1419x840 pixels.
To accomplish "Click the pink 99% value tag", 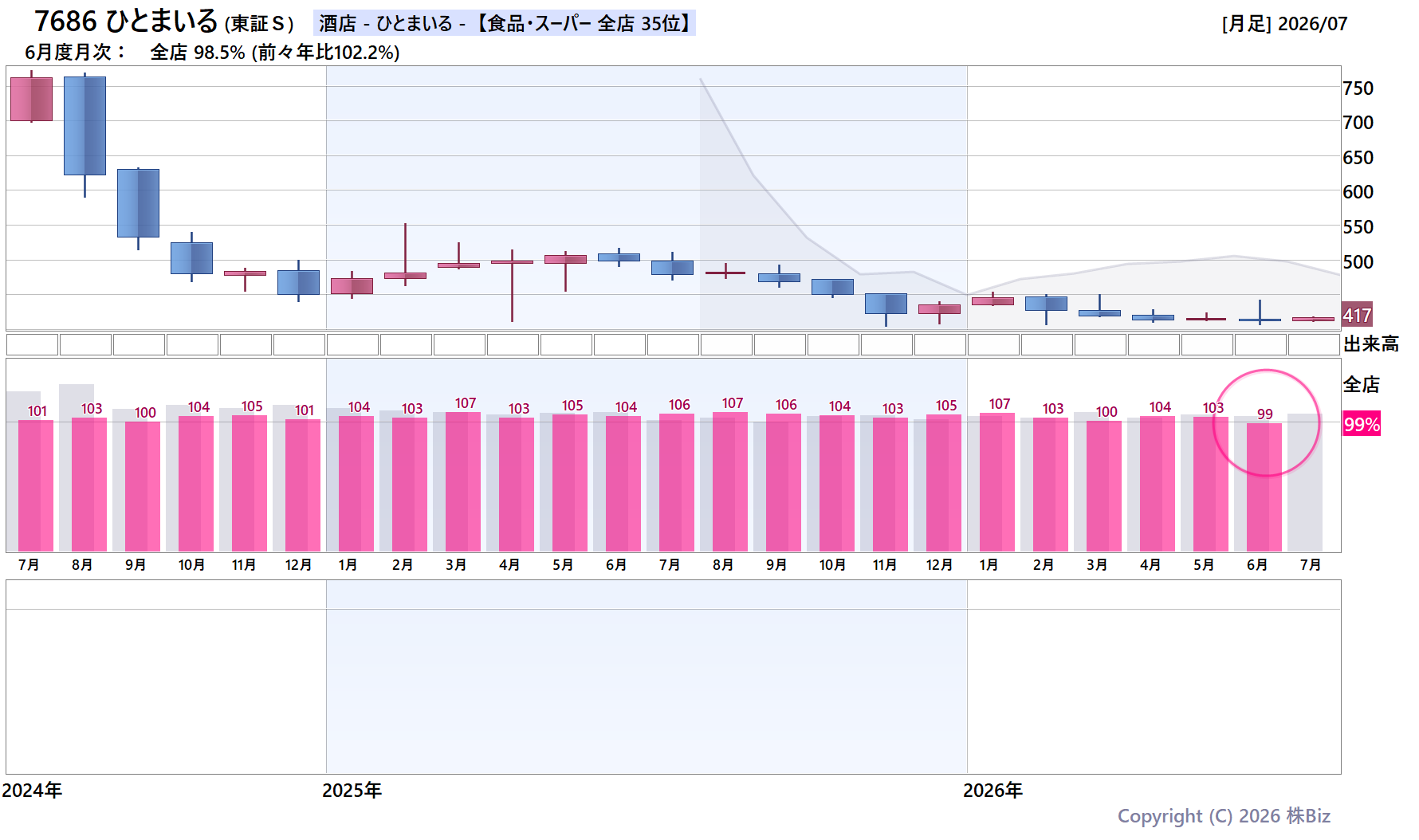I will coord(1362,424).
